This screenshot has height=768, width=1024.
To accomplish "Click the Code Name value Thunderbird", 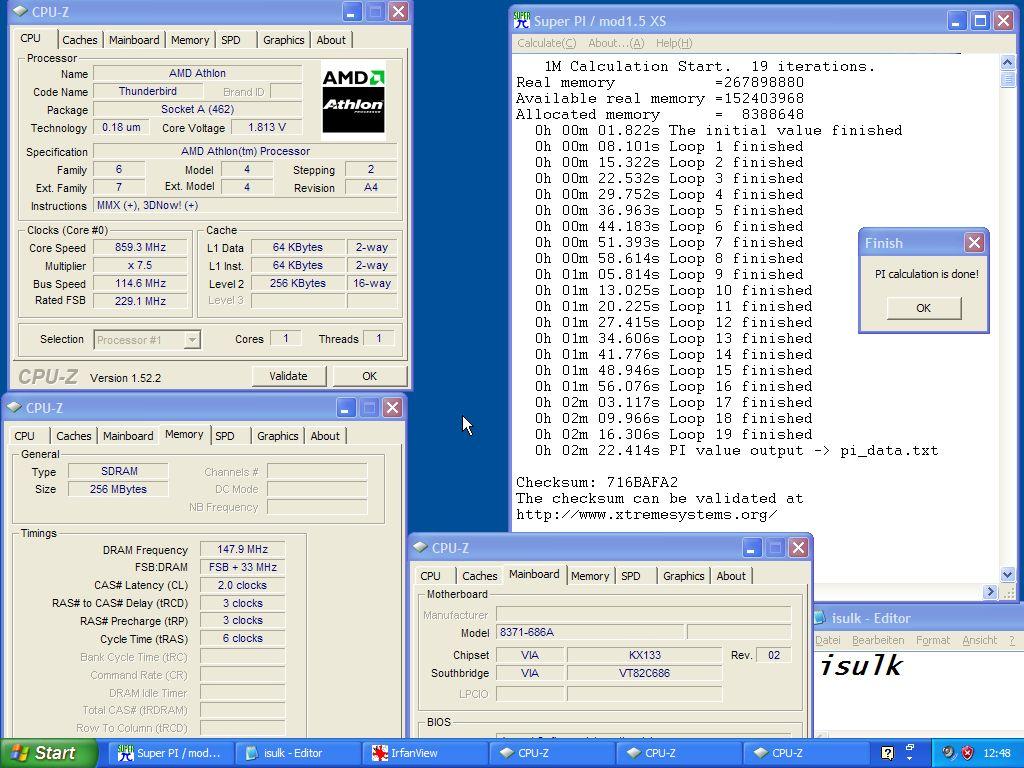I will 148,91.
